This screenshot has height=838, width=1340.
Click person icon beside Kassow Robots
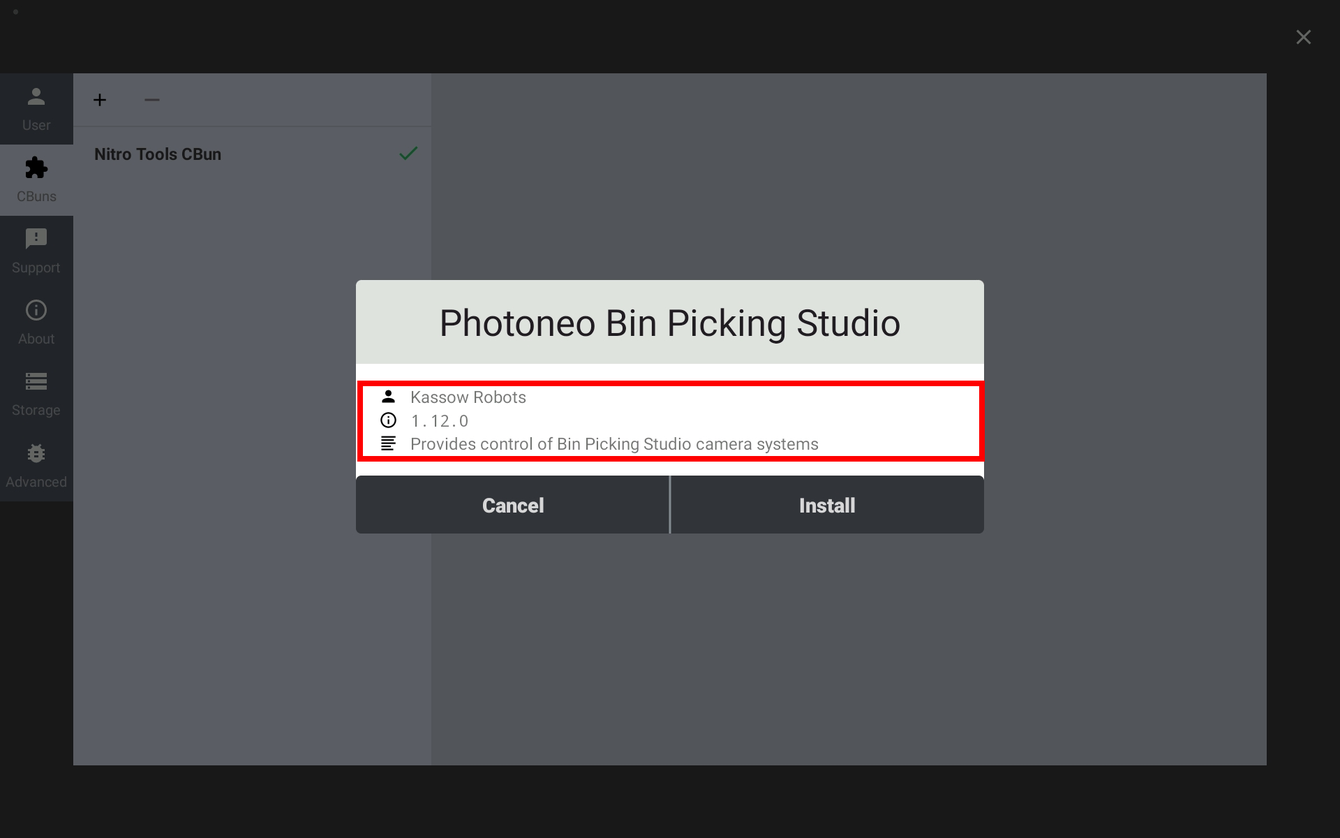(x=388, y=397)
